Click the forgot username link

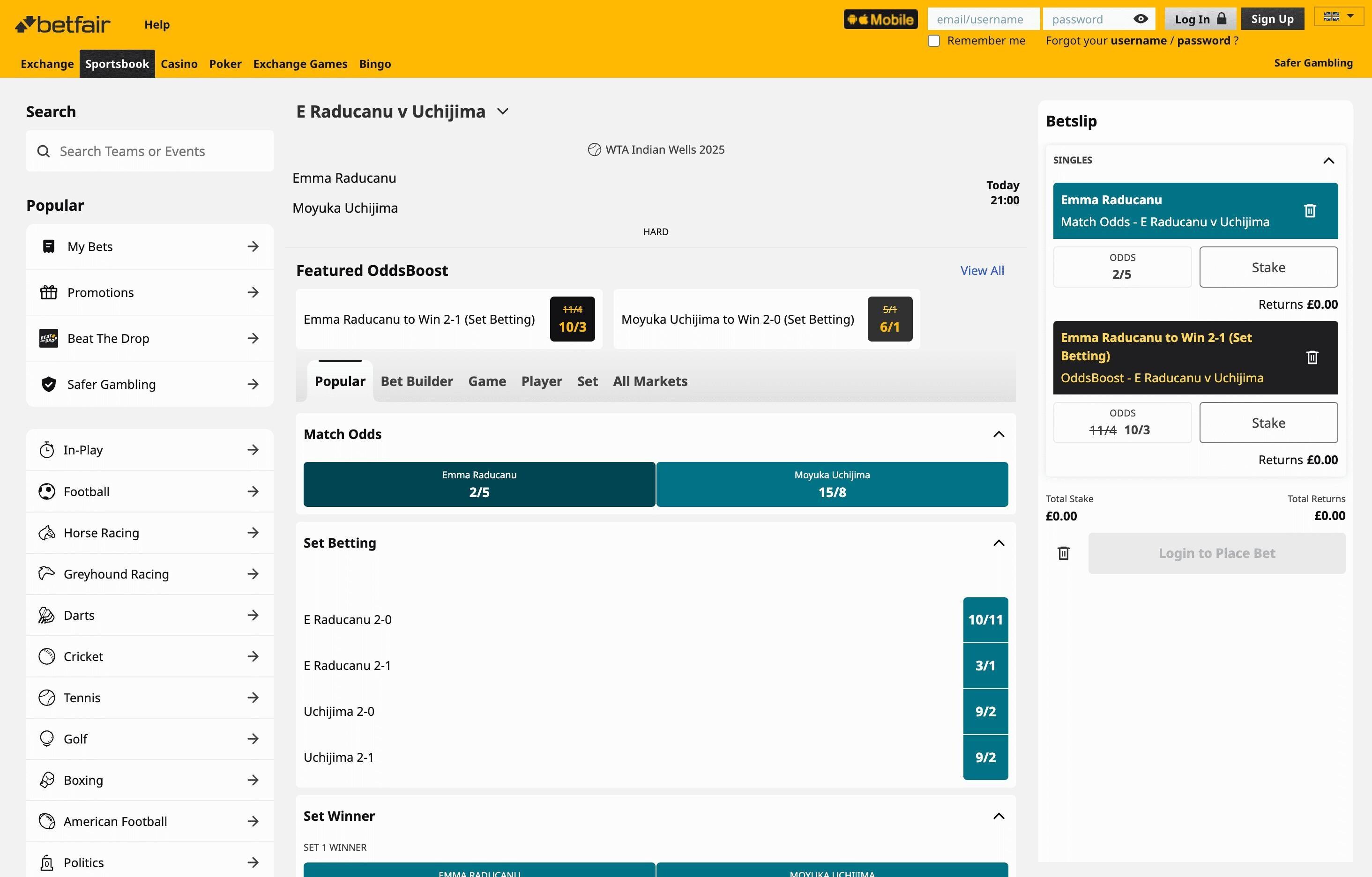pyautogui.click(x=1138, y=41)
